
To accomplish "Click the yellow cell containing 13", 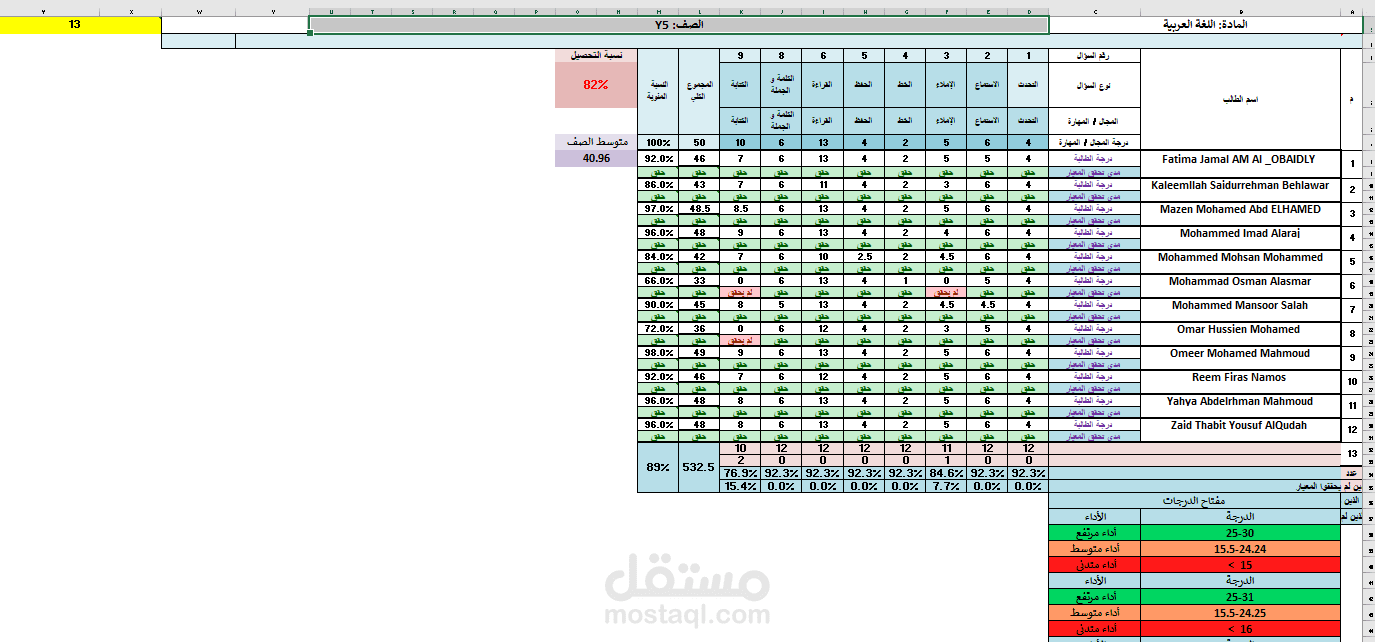I will pyautogui.click(x=75, y=24).
